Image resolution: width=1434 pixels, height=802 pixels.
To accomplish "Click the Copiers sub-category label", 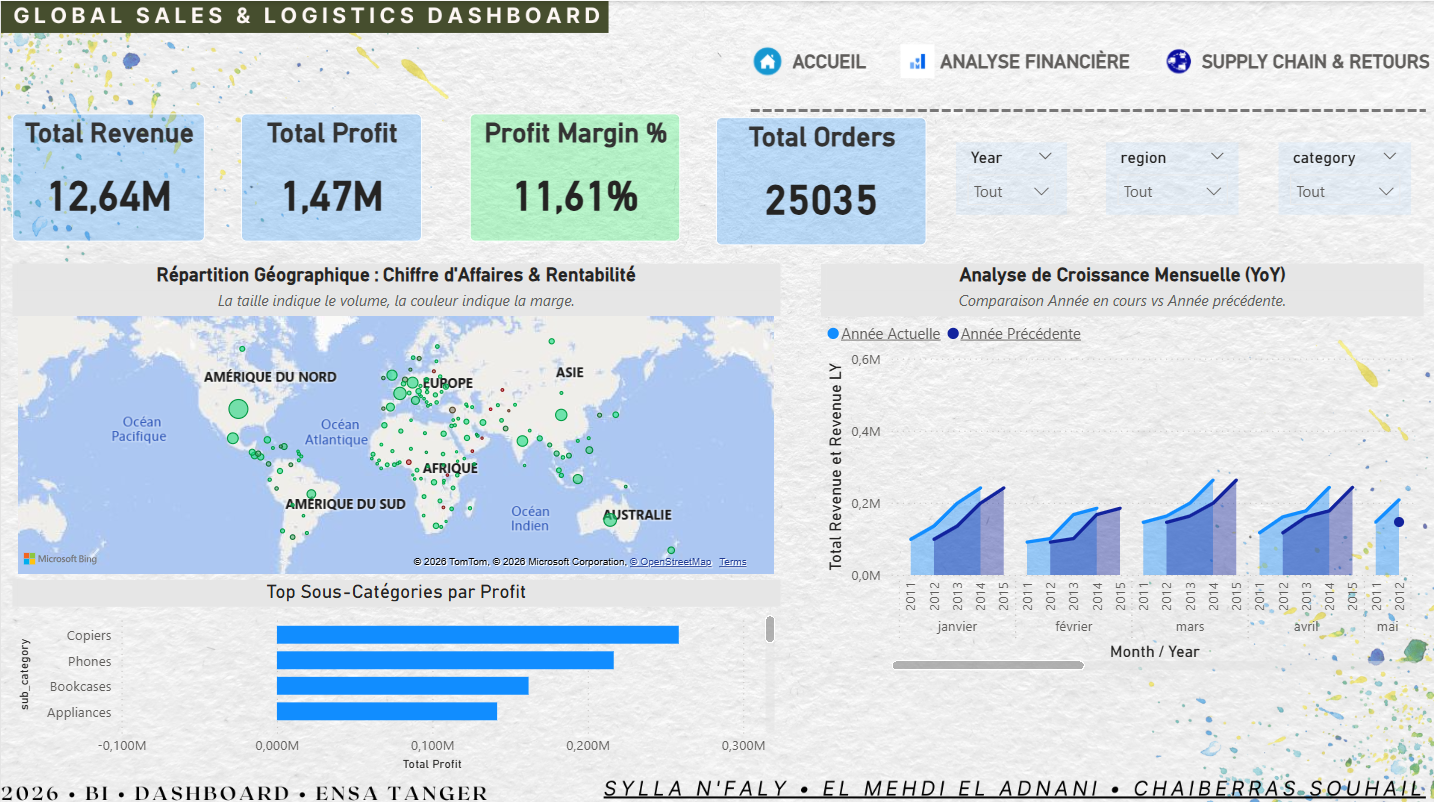I will coord(89,635).
